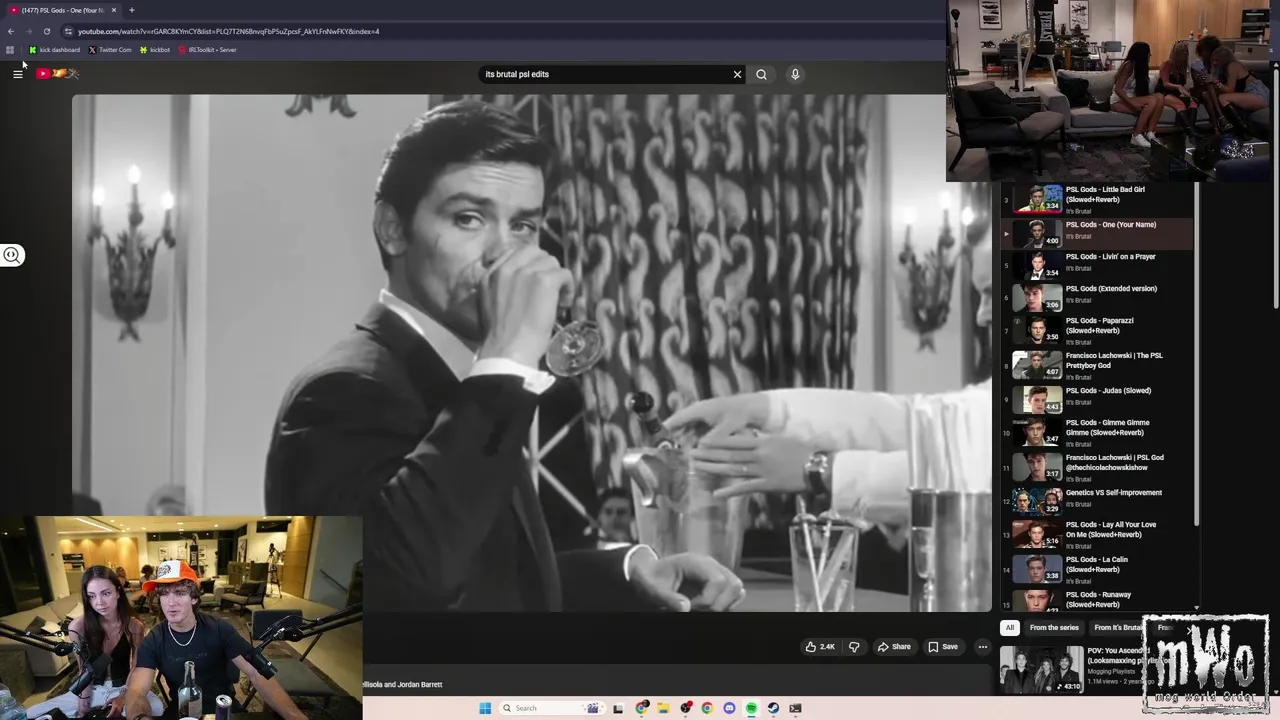Open Discord from taskbar
This screenshot has height=720, width=1280.
(x=729, y=708)
